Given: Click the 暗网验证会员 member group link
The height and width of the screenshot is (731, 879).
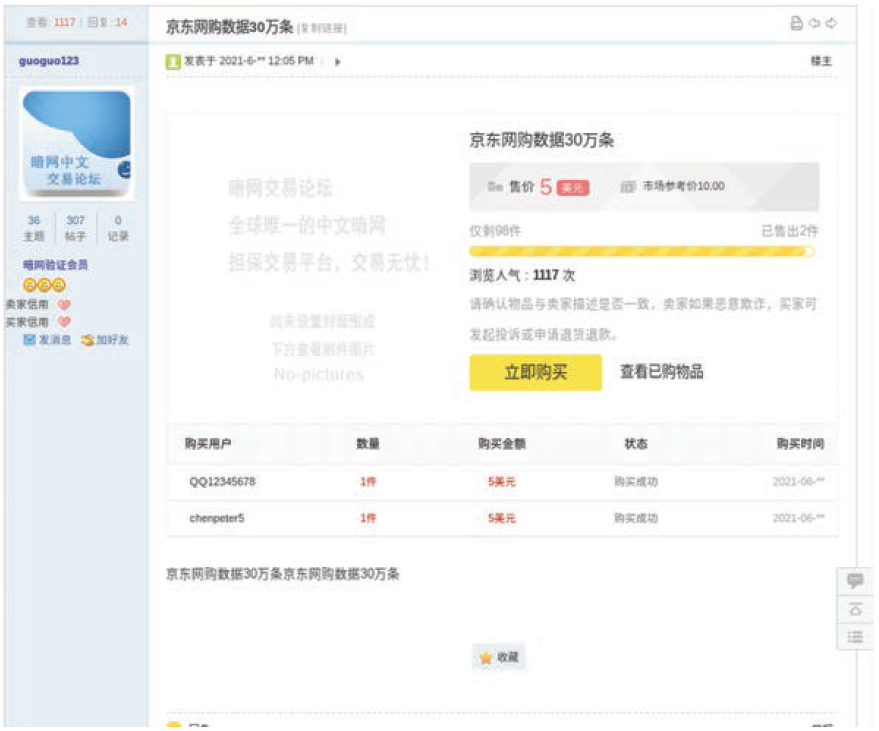Looking at the screenshot, I should (55, 265).
